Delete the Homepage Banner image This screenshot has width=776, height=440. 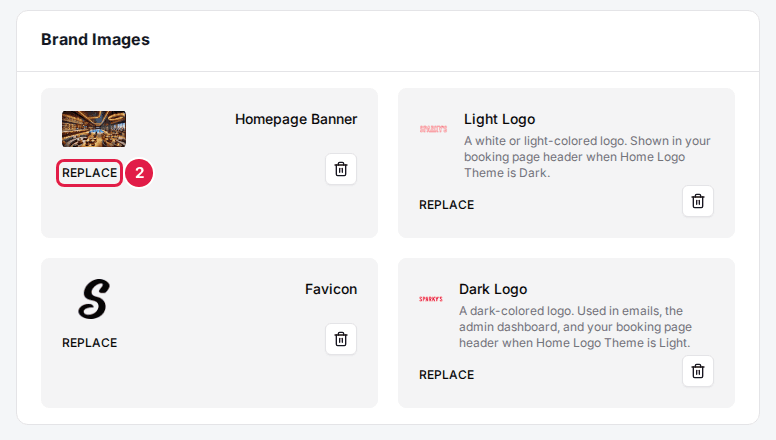pos(341,169)
